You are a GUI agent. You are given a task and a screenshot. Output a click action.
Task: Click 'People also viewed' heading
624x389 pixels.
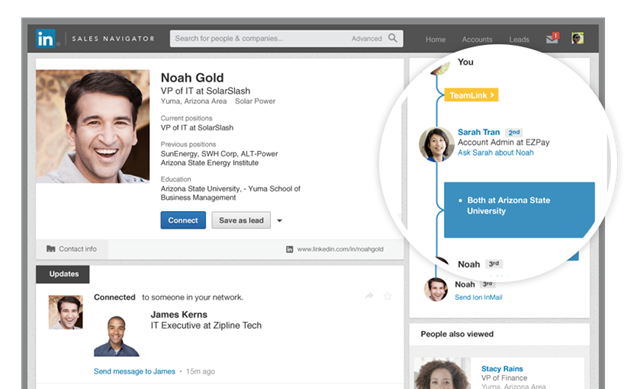pos(457,334)
